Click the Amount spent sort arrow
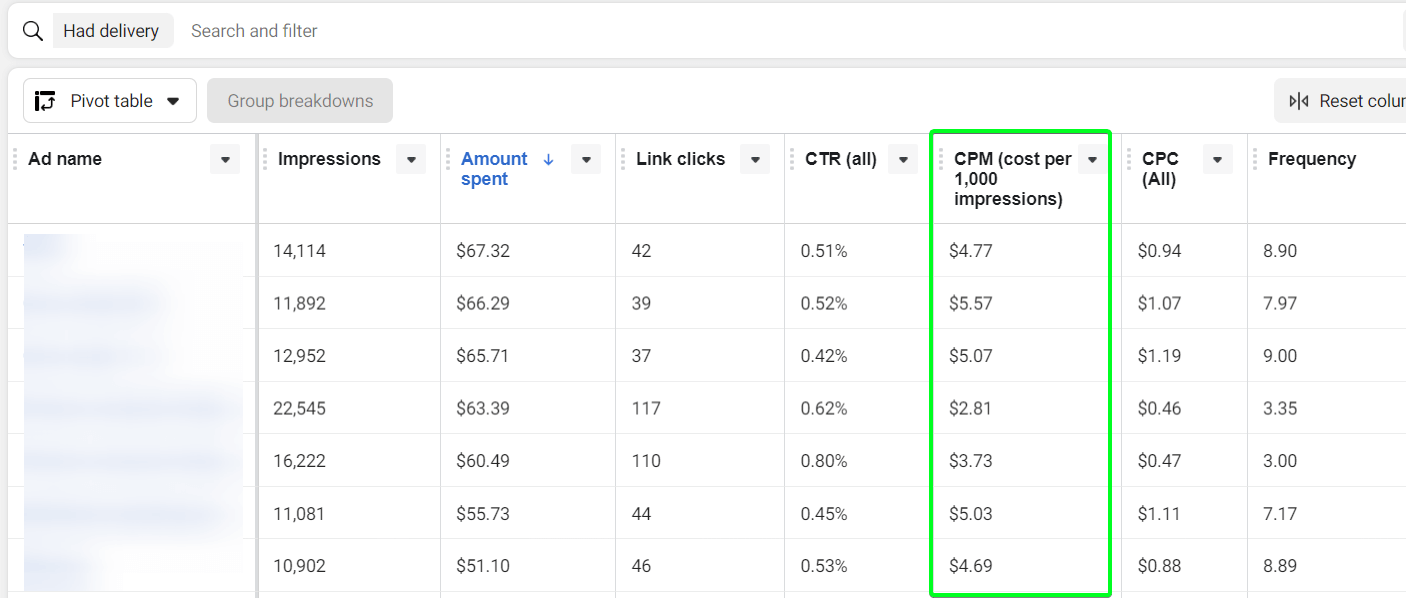This screenshot has height=598, width=1406. [548, 159]
